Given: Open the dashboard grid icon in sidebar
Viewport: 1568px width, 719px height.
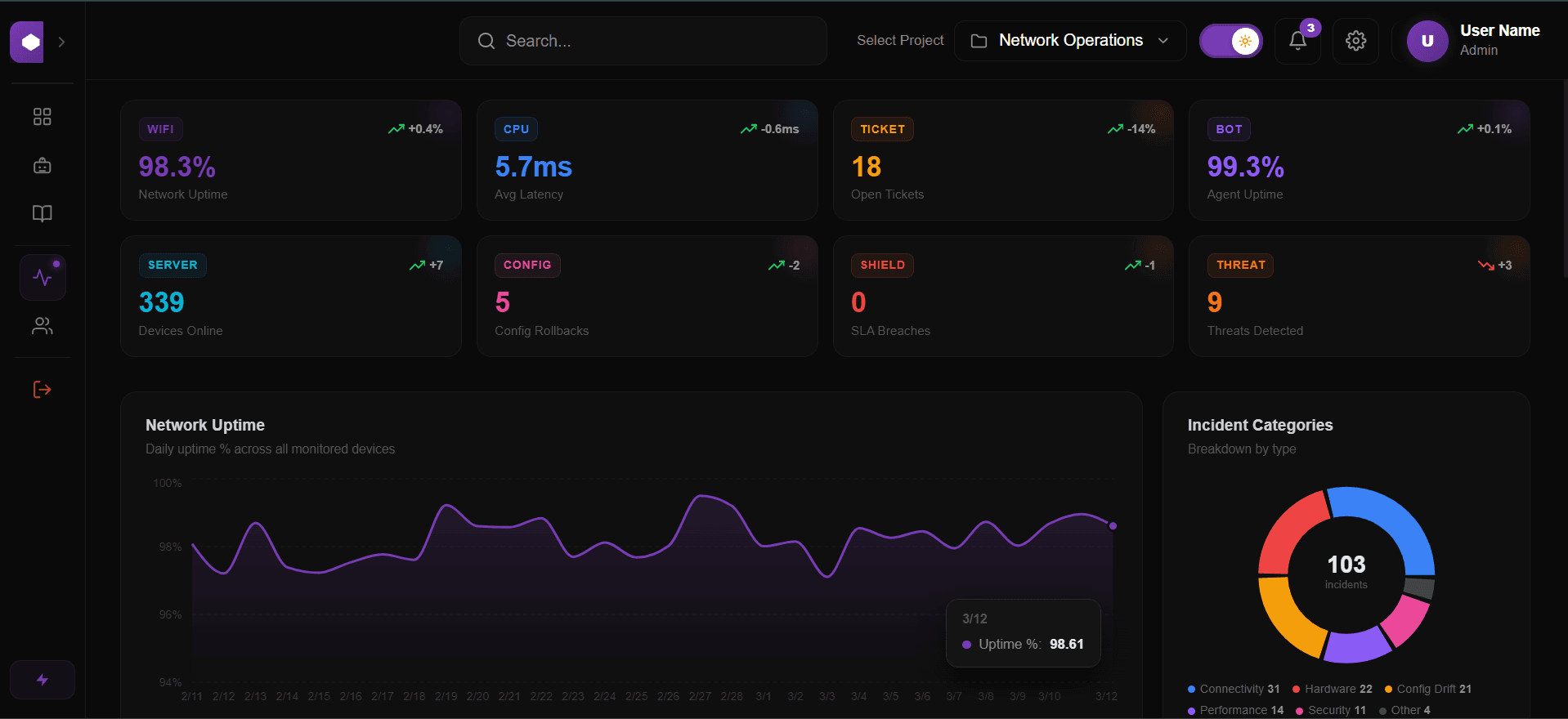Looking at the screenshot, I should tap(43, 117).
